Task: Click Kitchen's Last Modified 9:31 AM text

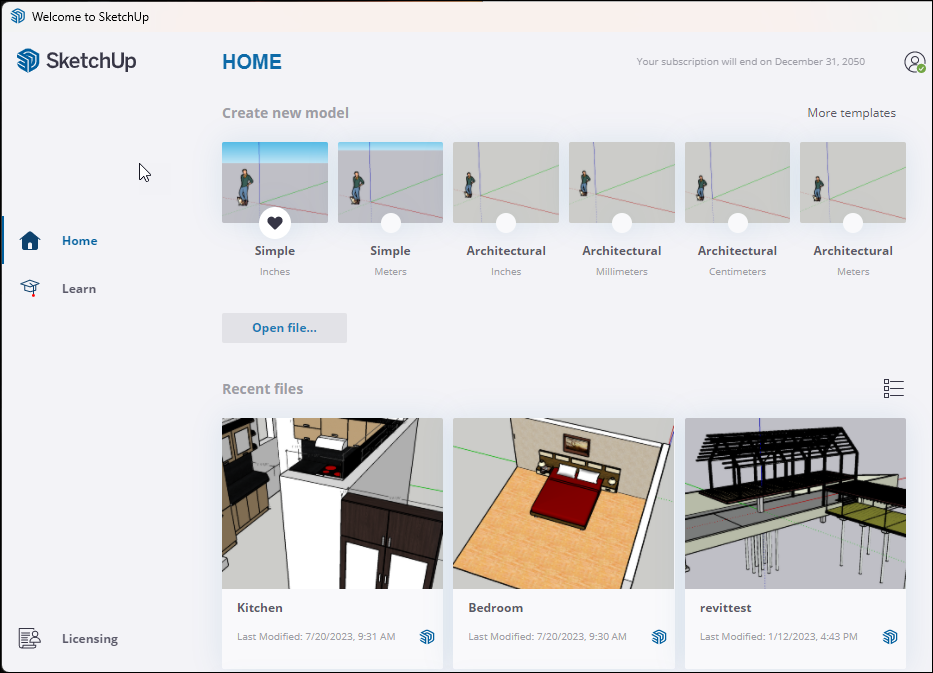Action: point(316,637)
